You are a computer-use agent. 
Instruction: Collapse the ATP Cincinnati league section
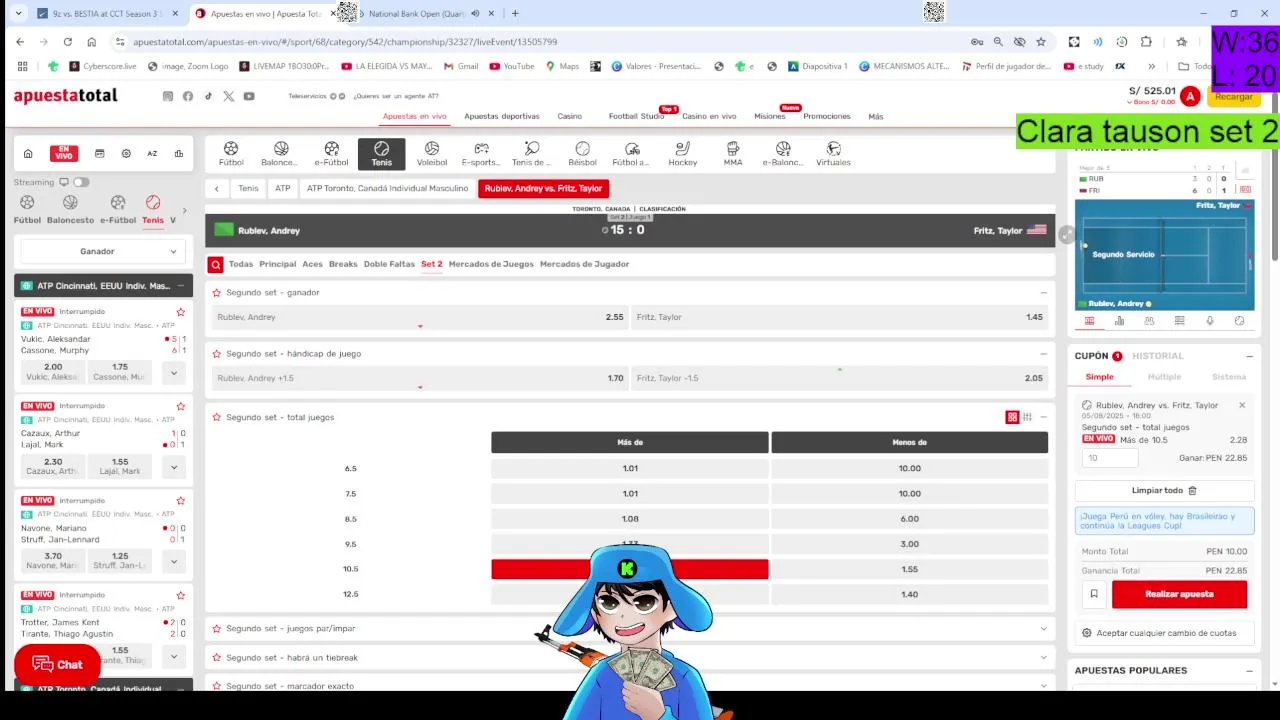180,286
